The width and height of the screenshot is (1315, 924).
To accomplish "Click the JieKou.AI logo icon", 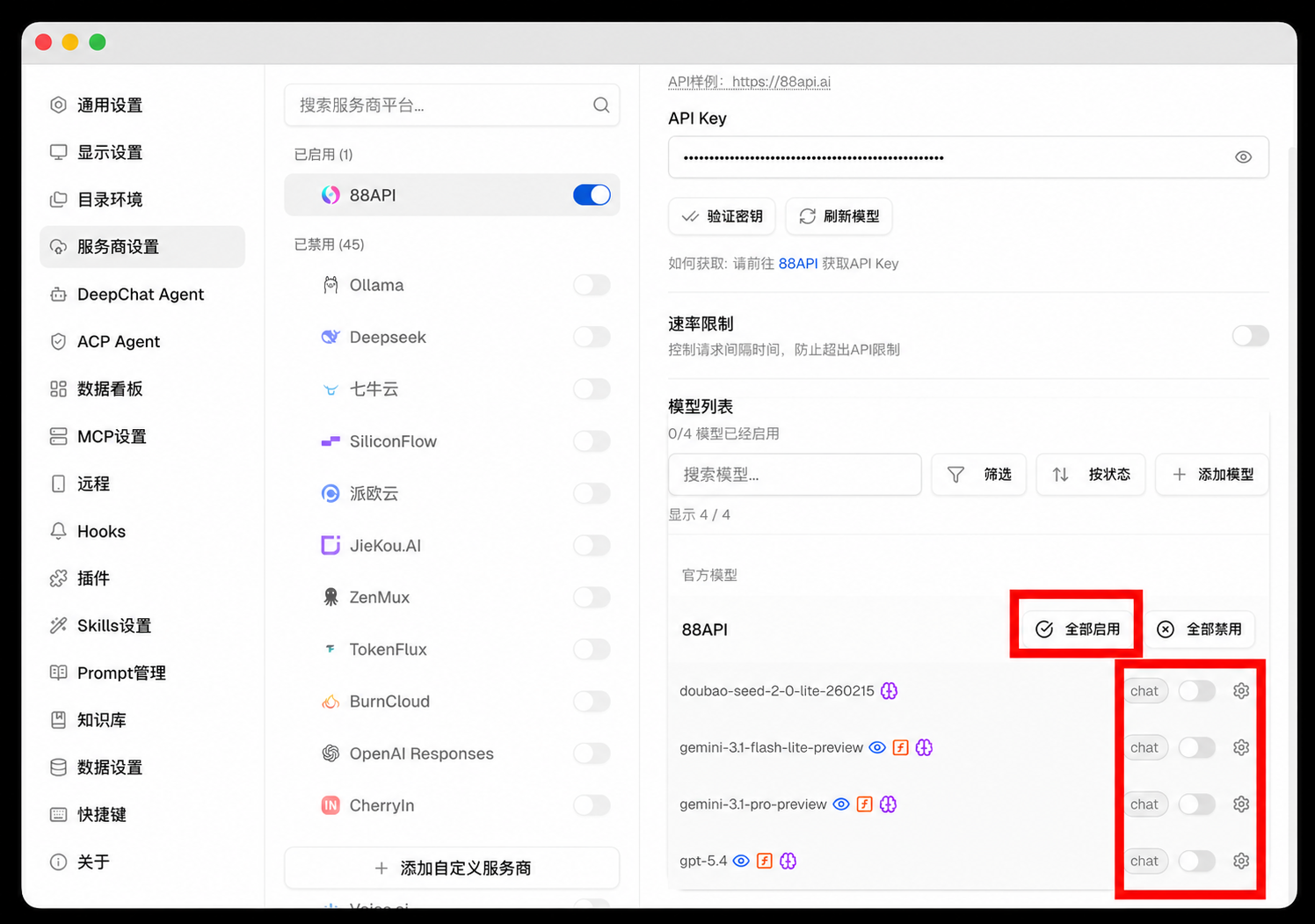I will (331, 545).
